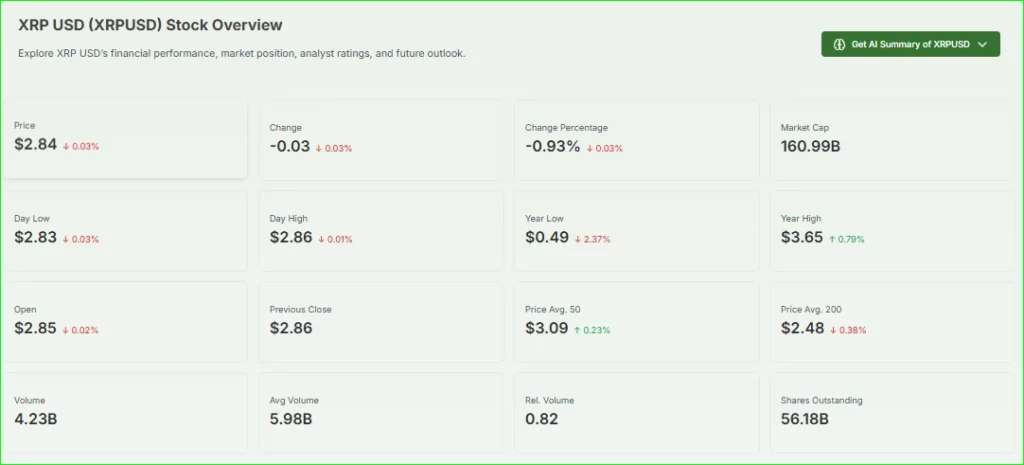
Task: Select the Day Low card
Action: (x=125, y=230)
